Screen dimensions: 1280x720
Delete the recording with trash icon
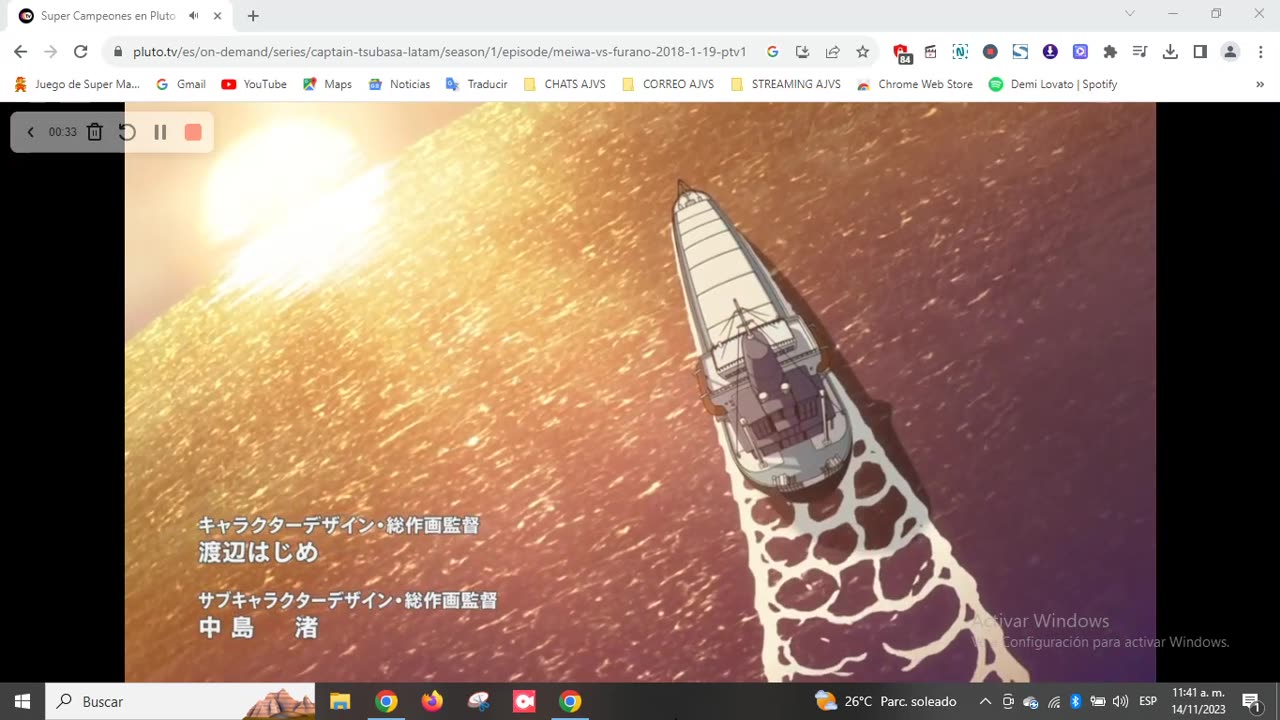coord(95,132)
